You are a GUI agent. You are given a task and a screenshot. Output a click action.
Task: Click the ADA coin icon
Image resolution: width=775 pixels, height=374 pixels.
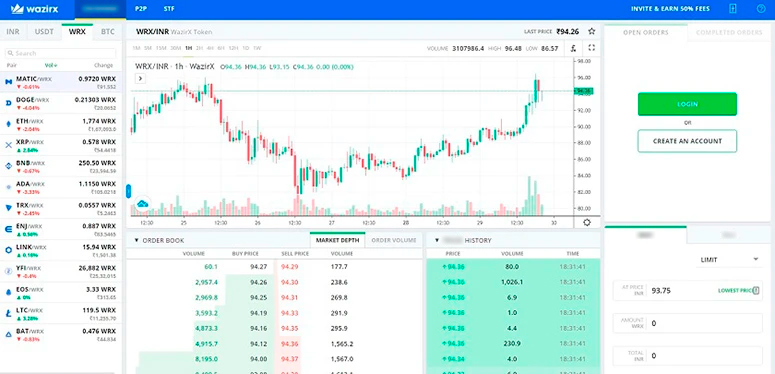(8, 187)
